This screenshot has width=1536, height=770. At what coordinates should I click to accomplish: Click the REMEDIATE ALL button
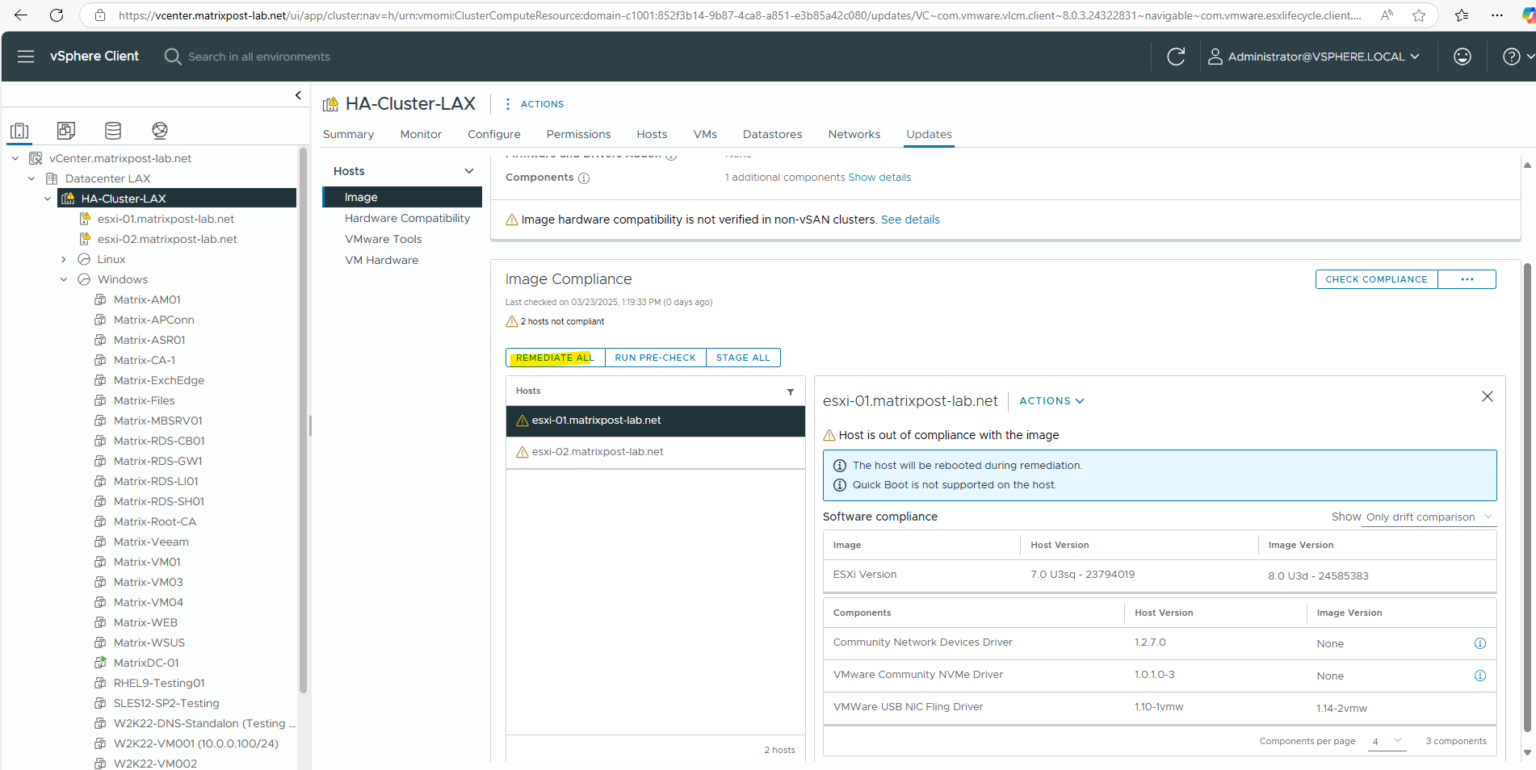click(x=554, y=357)
